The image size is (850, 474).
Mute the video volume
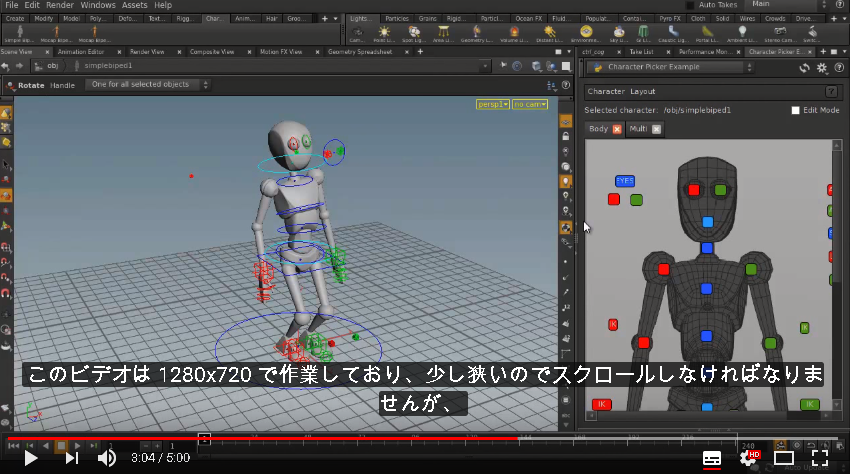point(106,458)
